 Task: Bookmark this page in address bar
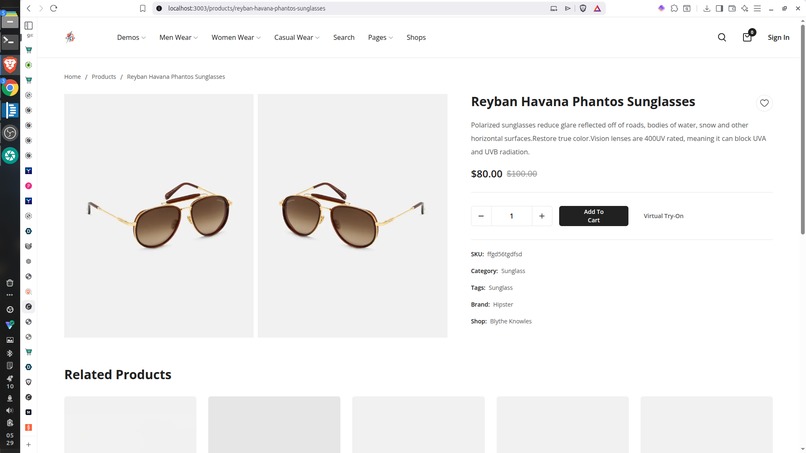(143, 8)
